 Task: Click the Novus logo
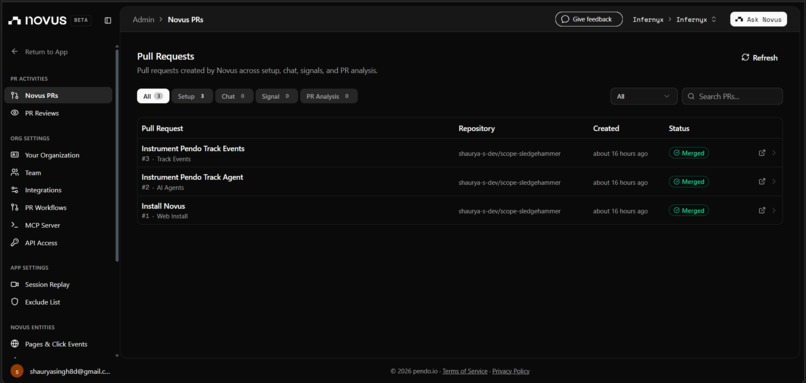tap(38, 21)
